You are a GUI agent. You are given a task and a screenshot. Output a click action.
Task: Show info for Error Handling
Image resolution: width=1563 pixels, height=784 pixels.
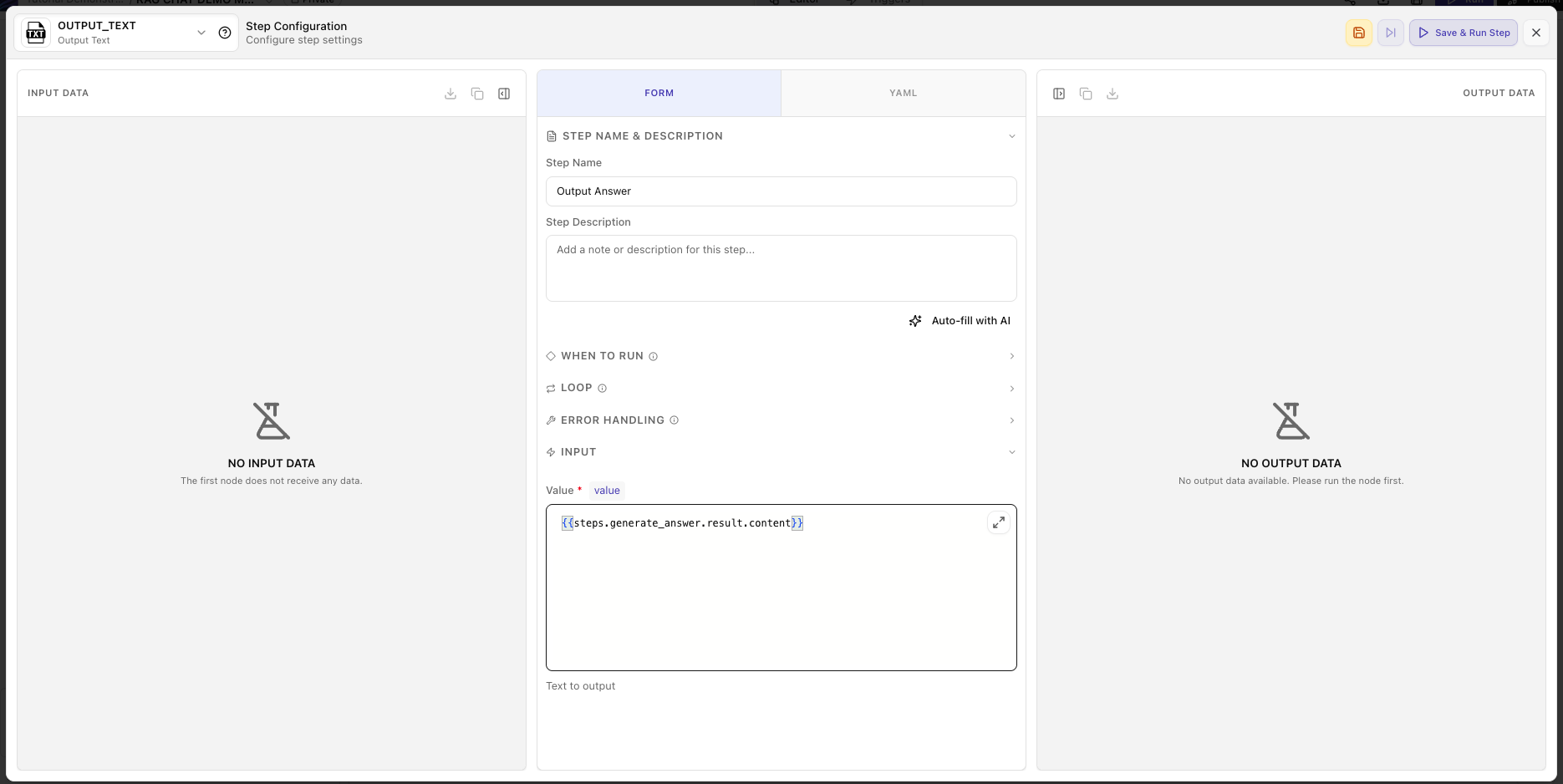(x=674, y=420)
